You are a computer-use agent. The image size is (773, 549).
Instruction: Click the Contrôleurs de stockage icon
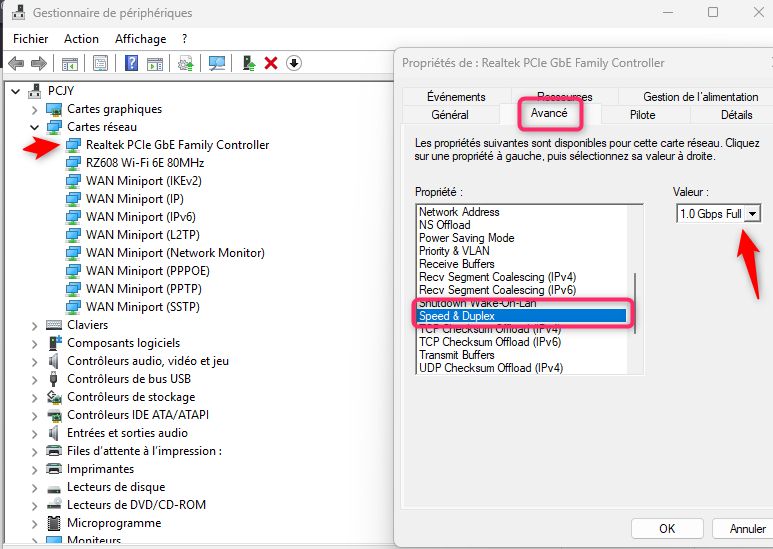pyautogui.click(x=54, y=397)
